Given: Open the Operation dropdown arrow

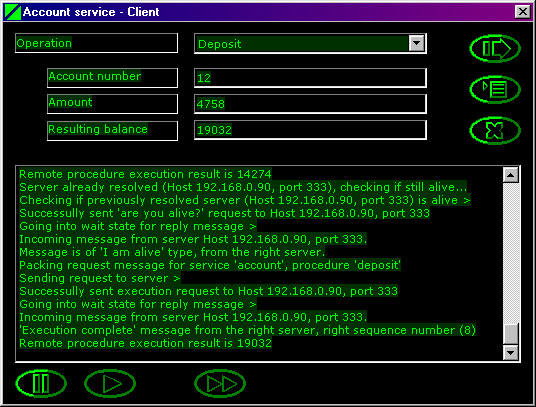Looking at the screenshot, I should [416, 43].
